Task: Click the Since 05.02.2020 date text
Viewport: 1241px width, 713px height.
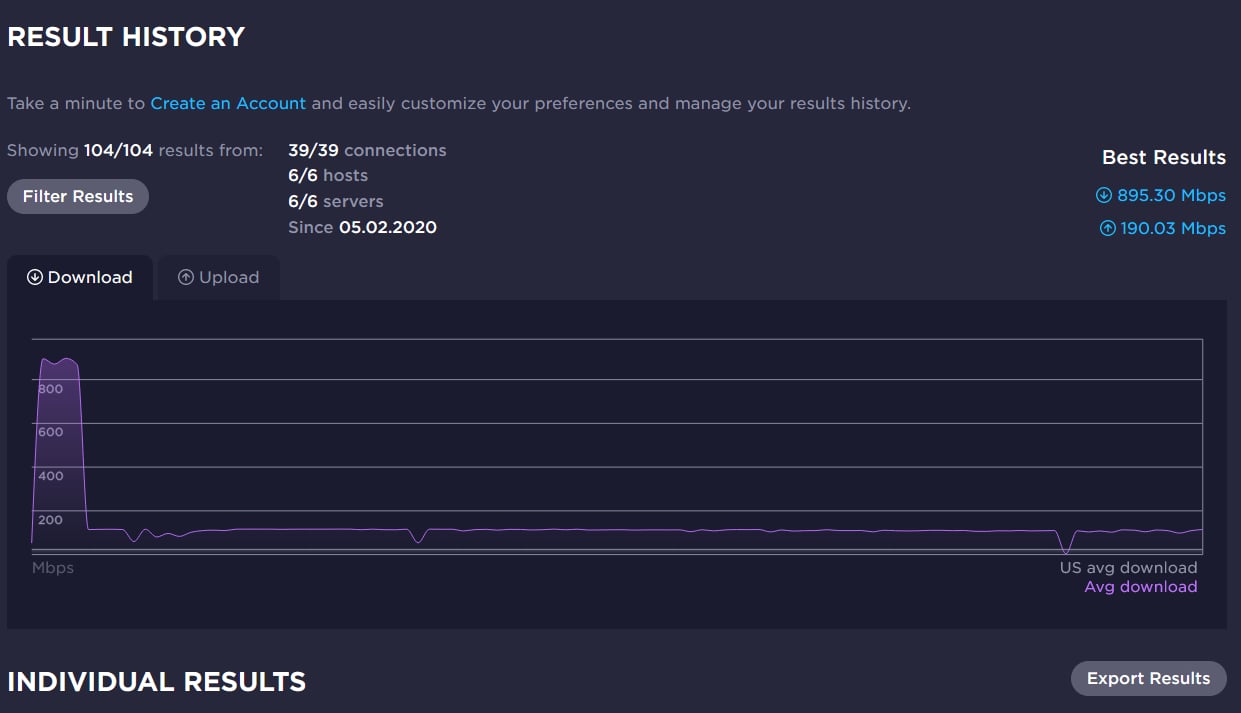Action: coord(362,227)
